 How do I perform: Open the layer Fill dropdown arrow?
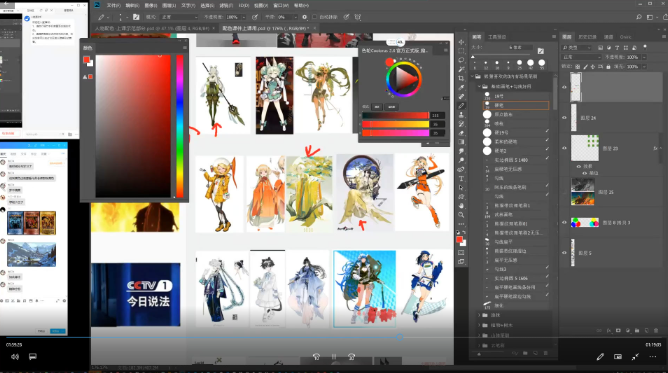(644, 66)
